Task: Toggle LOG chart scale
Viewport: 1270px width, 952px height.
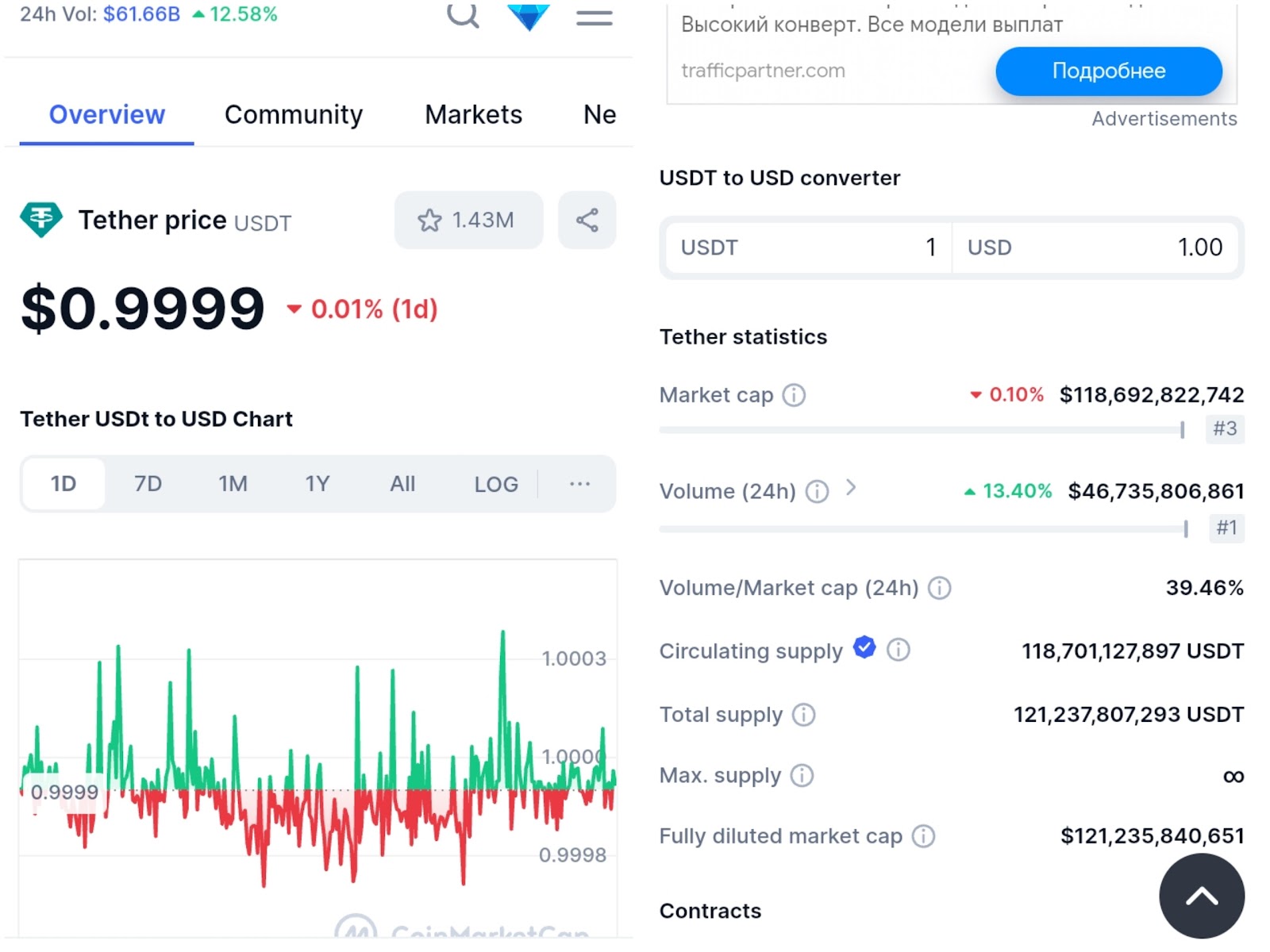Action: pos(496,484)
